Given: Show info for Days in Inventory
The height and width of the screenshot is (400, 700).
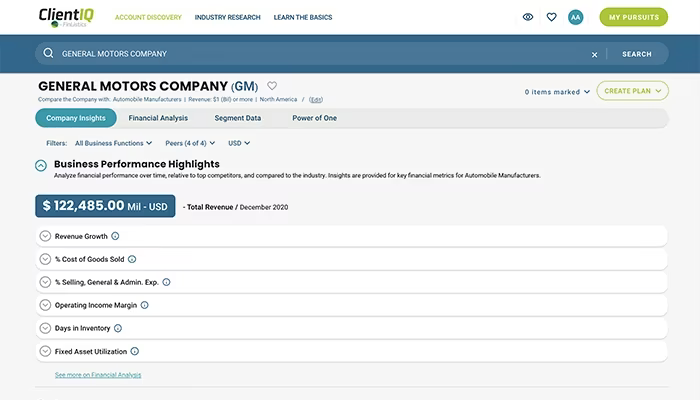Looking at the screenshot, I should (118, 328).
